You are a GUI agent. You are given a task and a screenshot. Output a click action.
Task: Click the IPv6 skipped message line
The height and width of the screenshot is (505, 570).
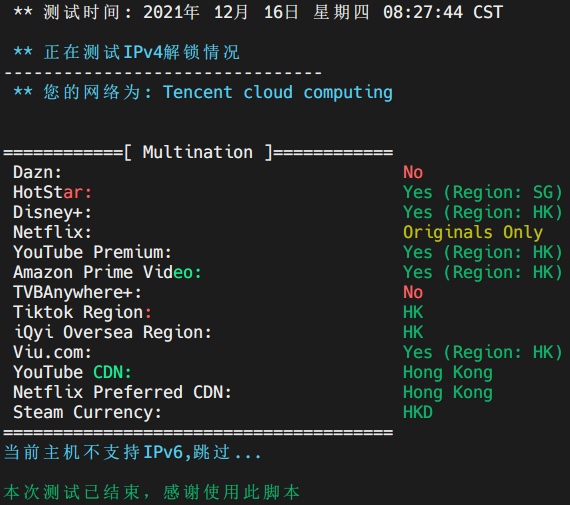coord(132,453)
